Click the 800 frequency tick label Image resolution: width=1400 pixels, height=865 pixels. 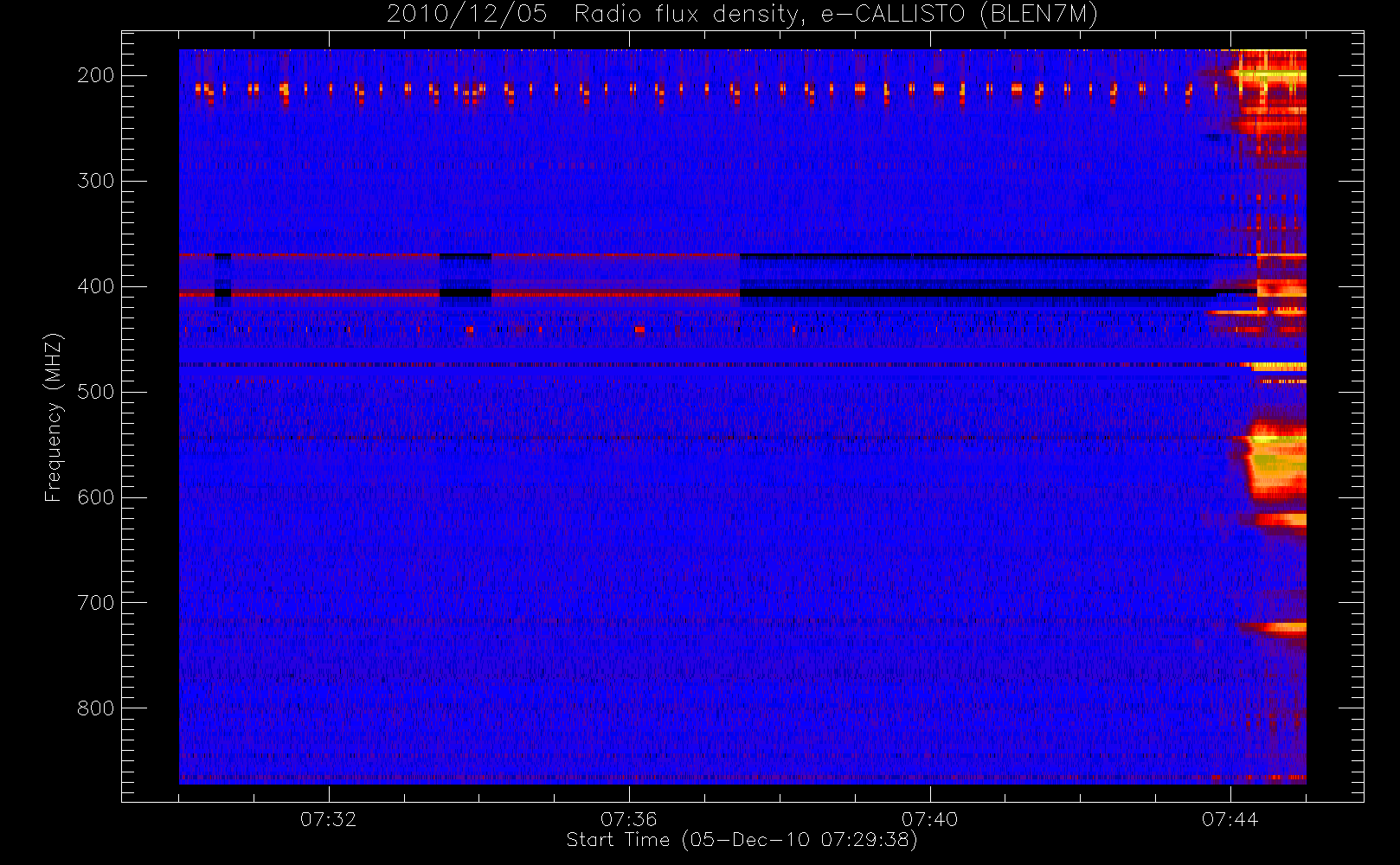coord(95,708)
